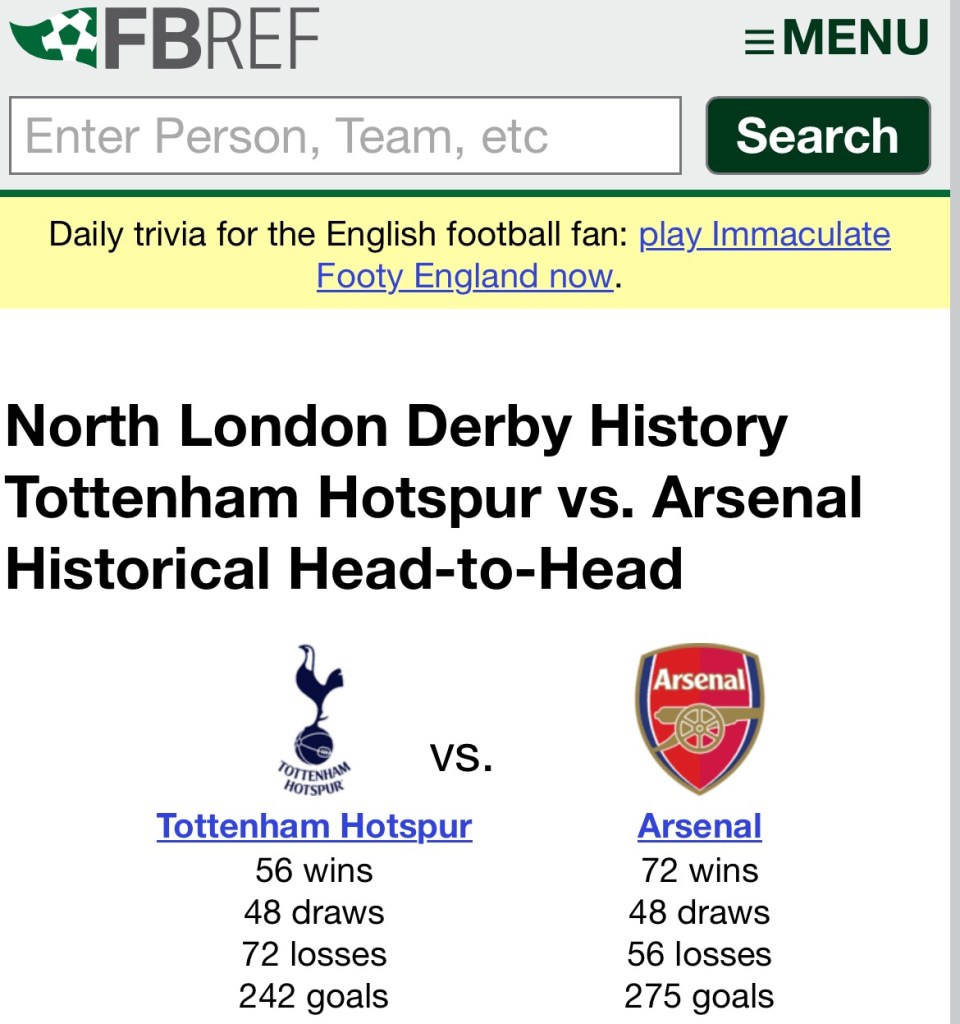The height and width of the screenshot is (1024, 960).
Task: Click the North London Derby History heading
Action: pos(396,428)
